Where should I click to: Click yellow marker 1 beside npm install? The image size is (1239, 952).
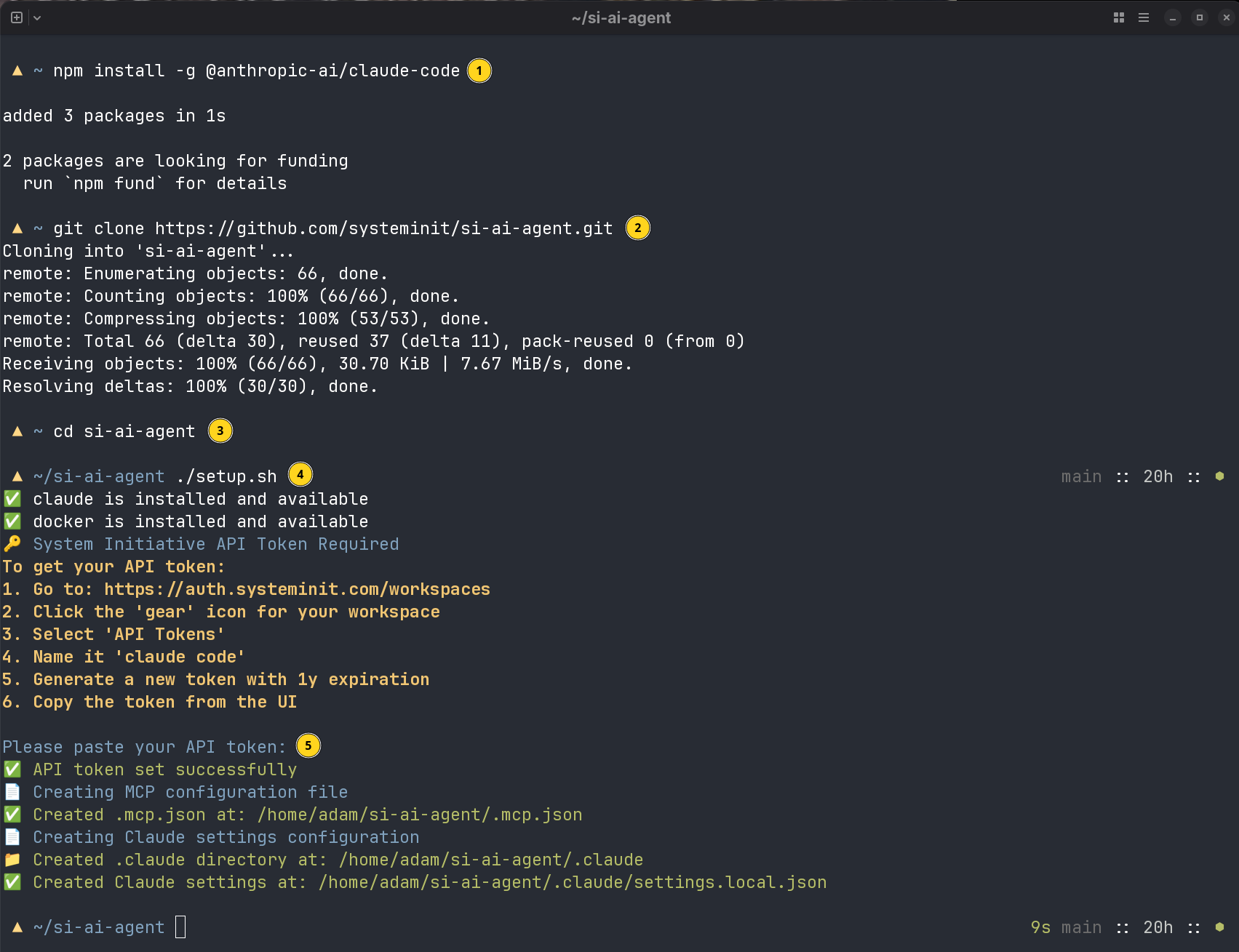point(479,71)
